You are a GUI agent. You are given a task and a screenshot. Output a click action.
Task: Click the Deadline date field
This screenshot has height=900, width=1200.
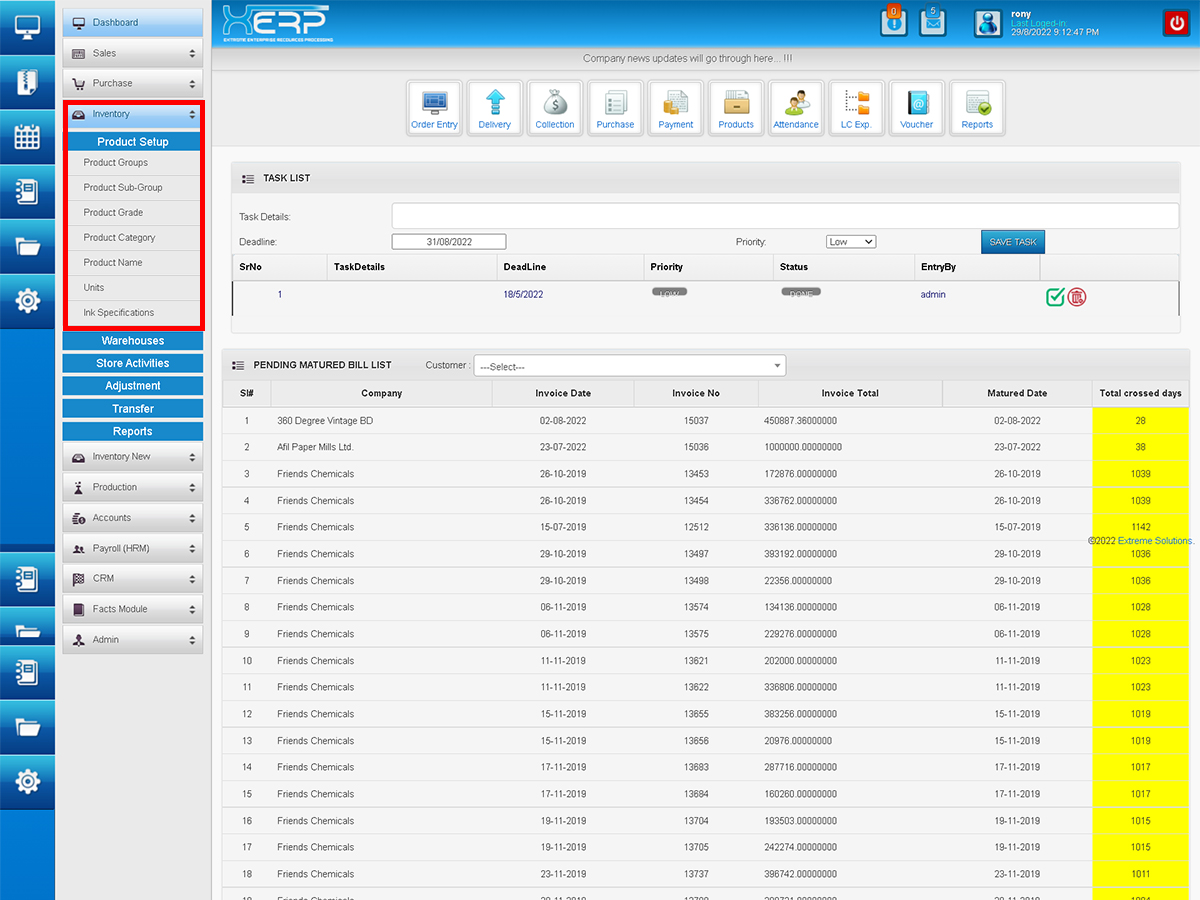449,242
